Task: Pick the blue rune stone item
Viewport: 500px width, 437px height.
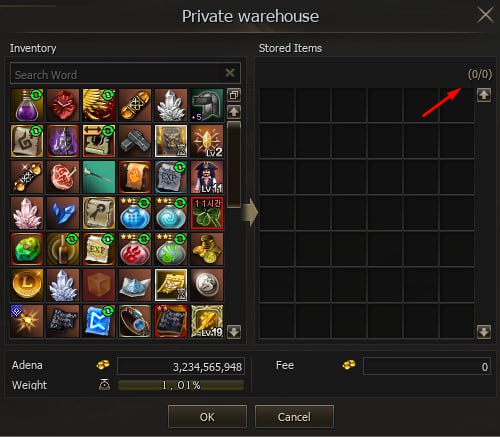Action: (x=99, y=321)
